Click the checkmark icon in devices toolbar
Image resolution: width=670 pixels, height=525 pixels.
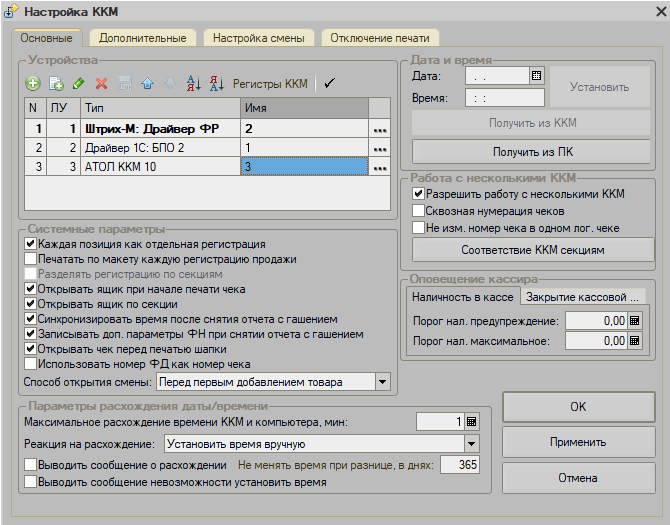pyautogui.click(x=330, y=84)
